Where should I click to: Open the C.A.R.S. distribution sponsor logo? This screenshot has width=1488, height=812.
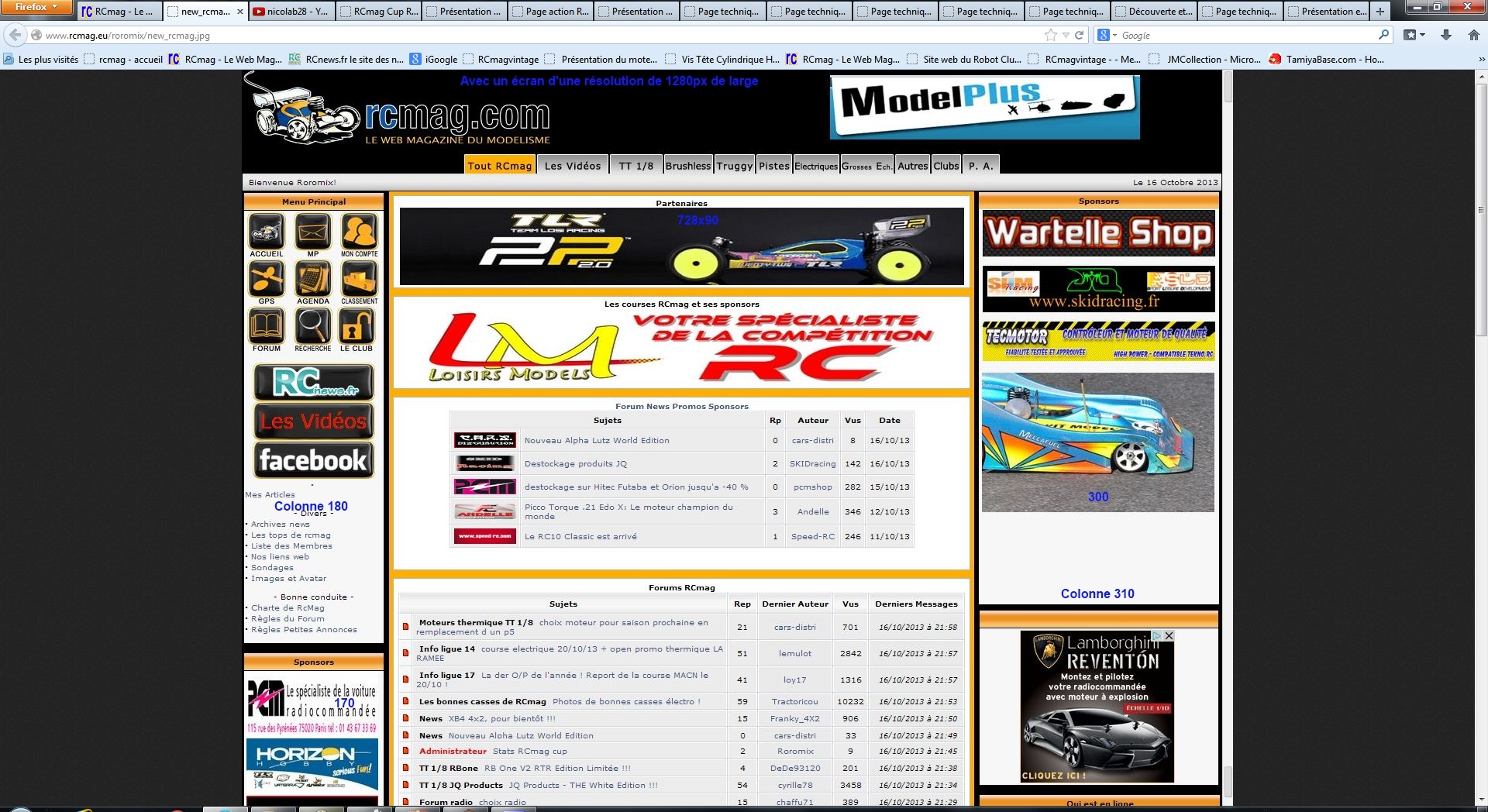click(x=484, y=440)
